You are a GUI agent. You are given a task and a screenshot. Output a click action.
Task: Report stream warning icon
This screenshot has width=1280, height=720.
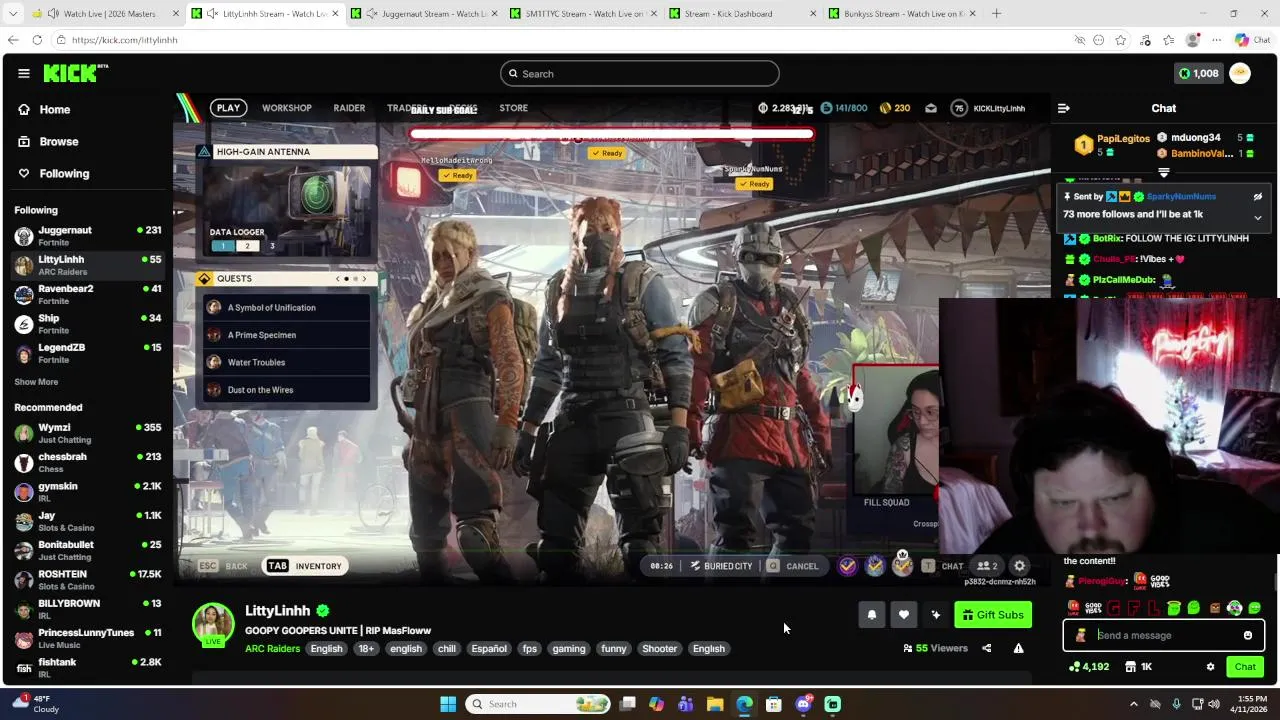click(x=1018, y=648)
